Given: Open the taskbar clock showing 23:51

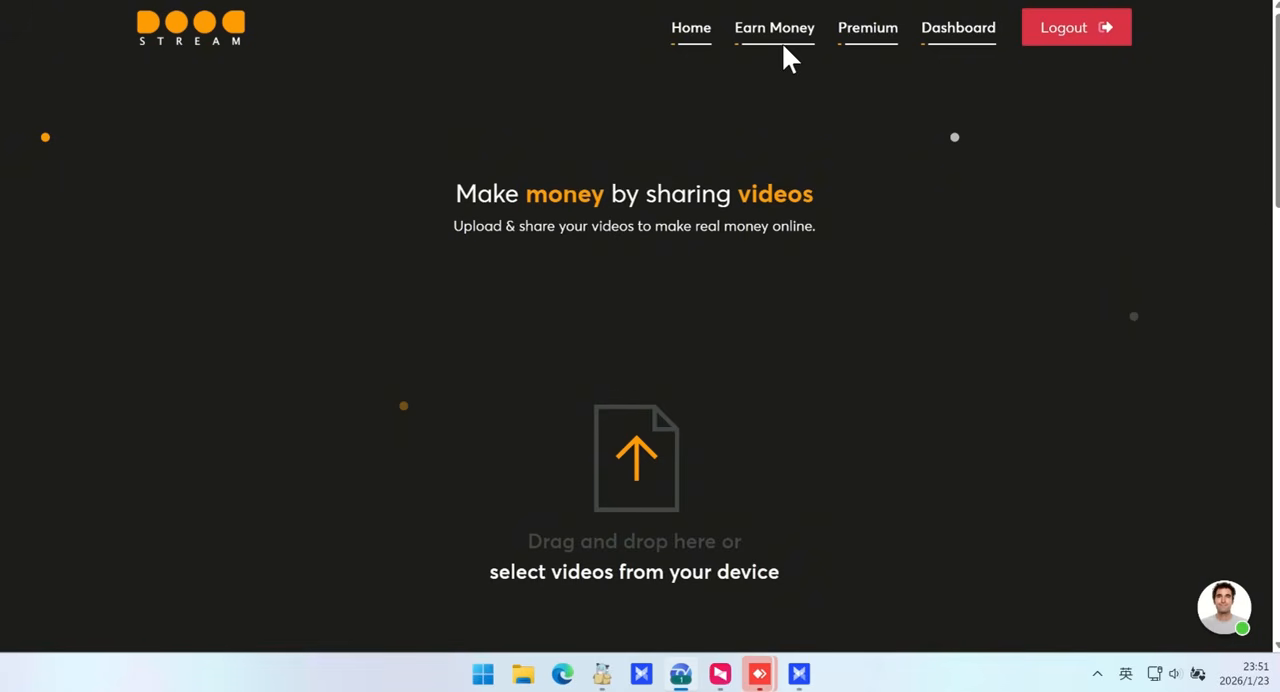Looking at the screenshot, I should click(x=1244, y=674).
